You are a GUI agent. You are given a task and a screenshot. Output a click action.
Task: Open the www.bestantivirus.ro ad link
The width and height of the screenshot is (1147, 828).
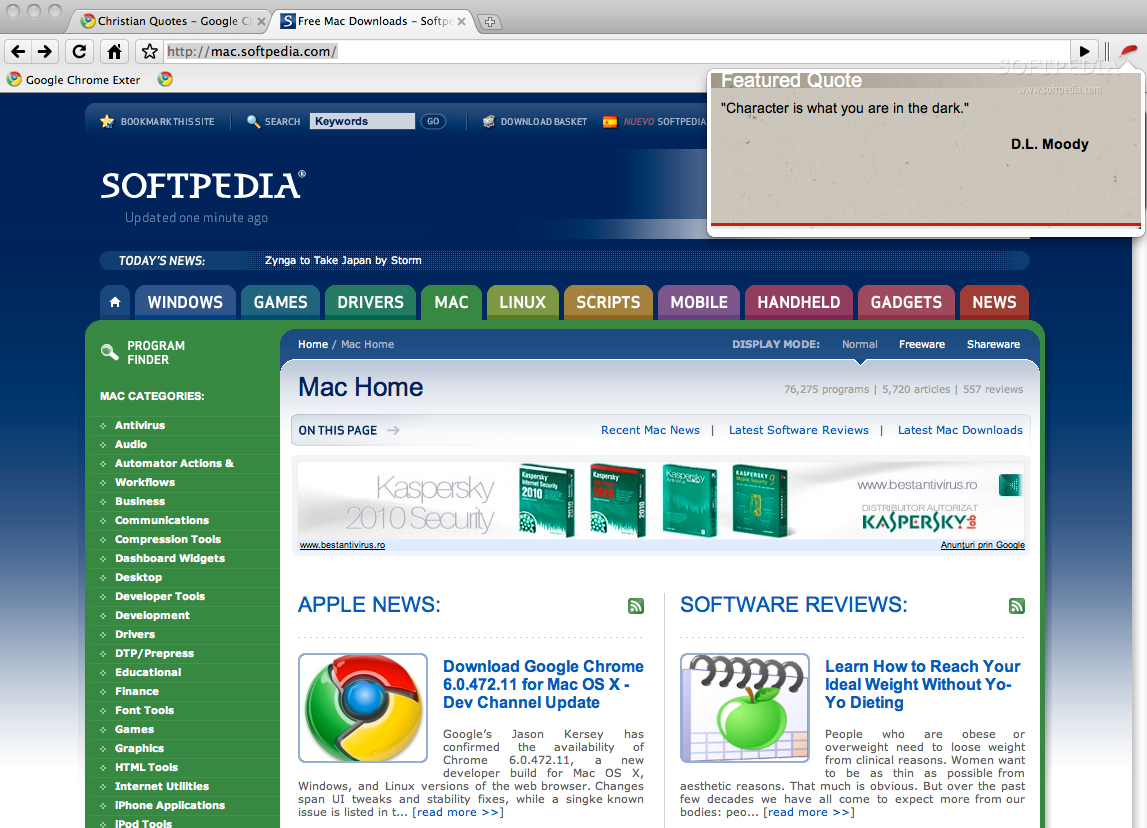point(342,545)
